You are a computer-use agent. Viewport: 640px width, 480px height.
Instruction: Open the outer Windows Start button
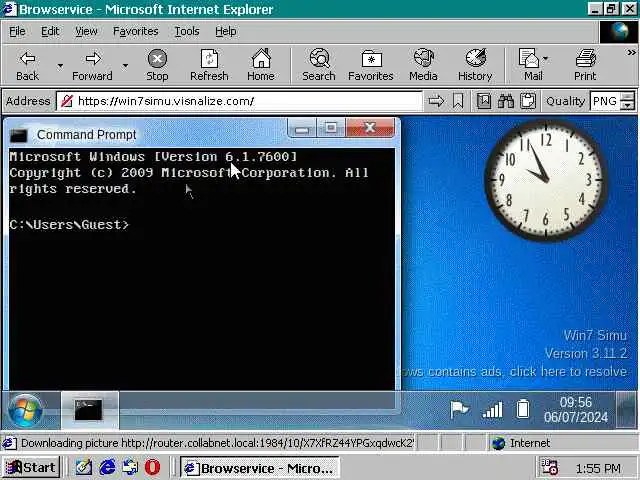point(31,467)
